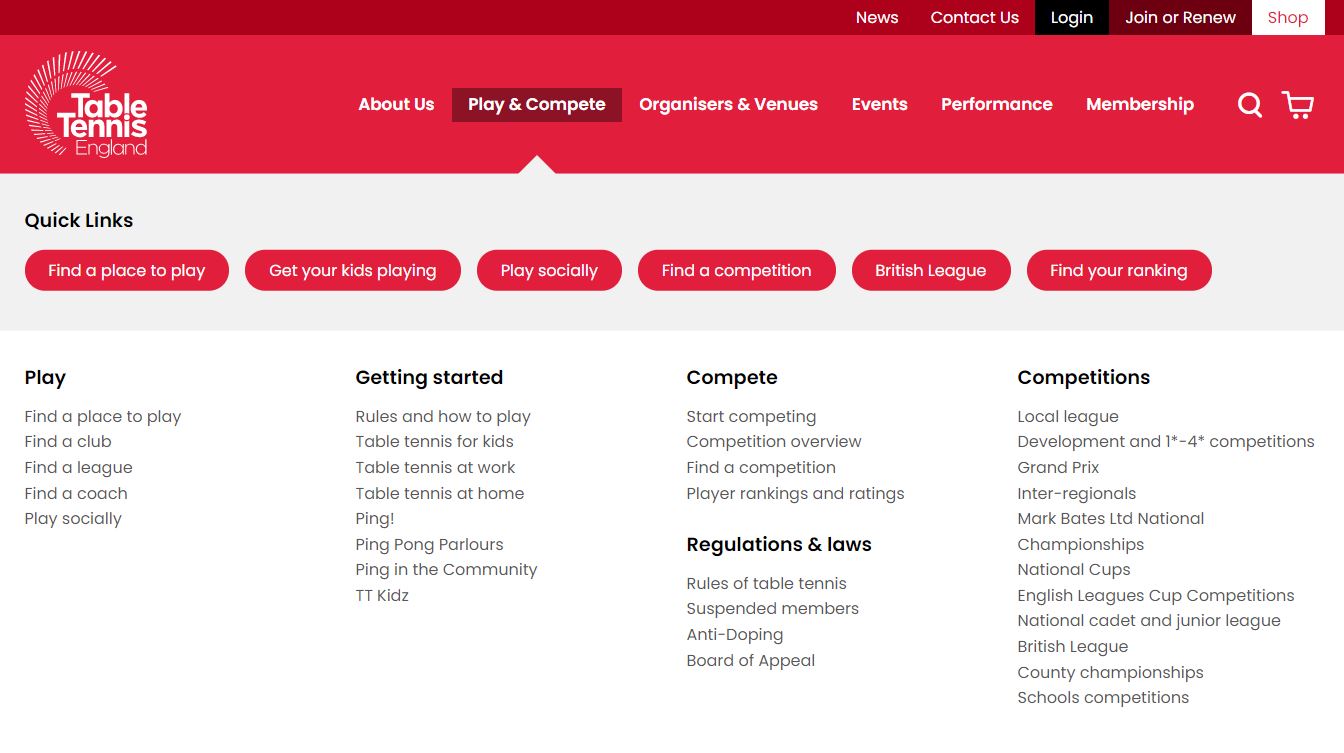This screenshot has height=753, width=1344.
Task: Click the Table Tennis England logo
Action: coord(86,105)
